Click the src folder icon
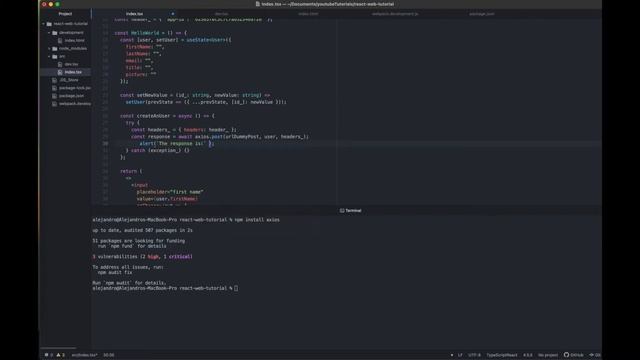 pyautogui.click(x=55, y=56)
